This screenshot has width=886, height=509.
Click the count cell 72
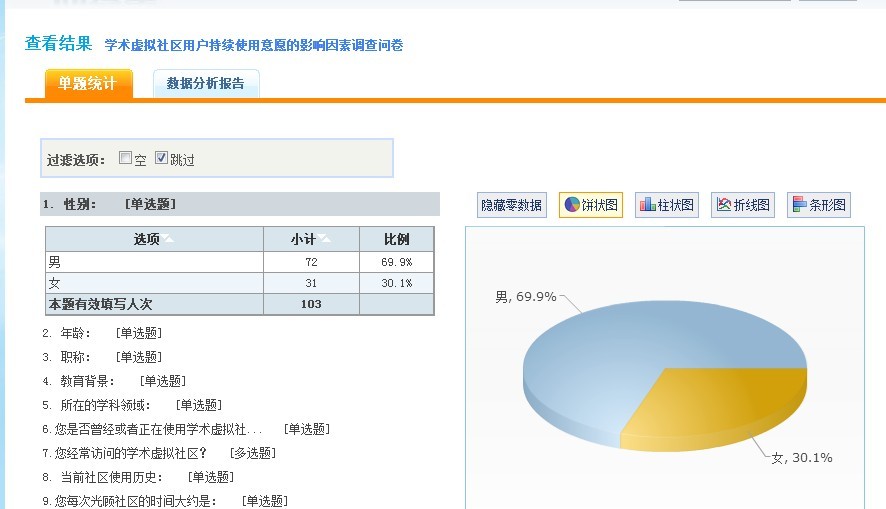pos(311,262)
